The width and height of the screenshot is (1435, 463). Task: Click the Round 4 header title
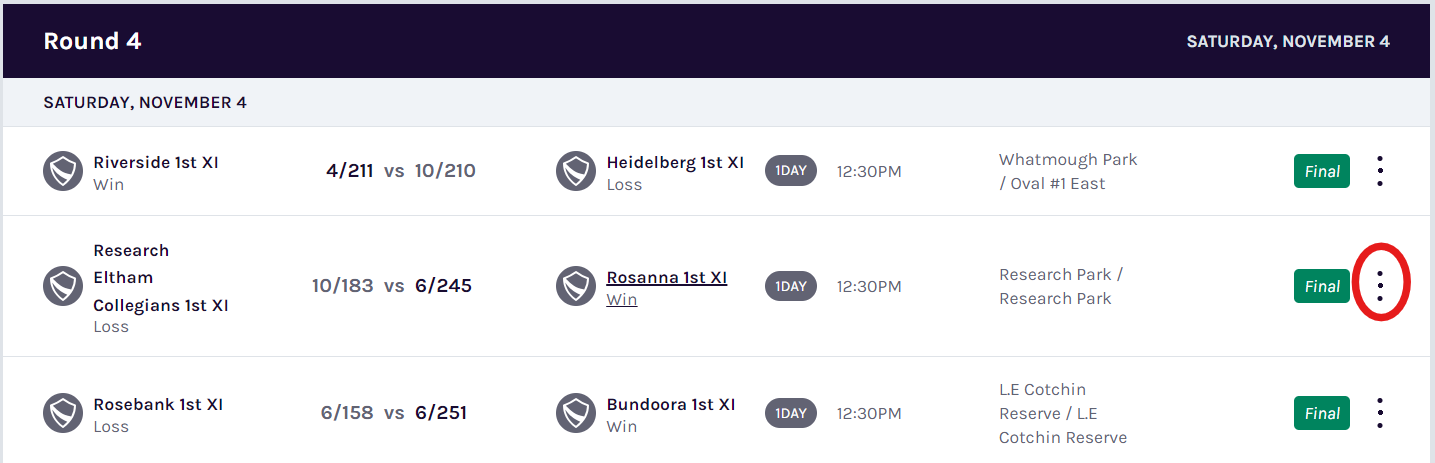92,41
